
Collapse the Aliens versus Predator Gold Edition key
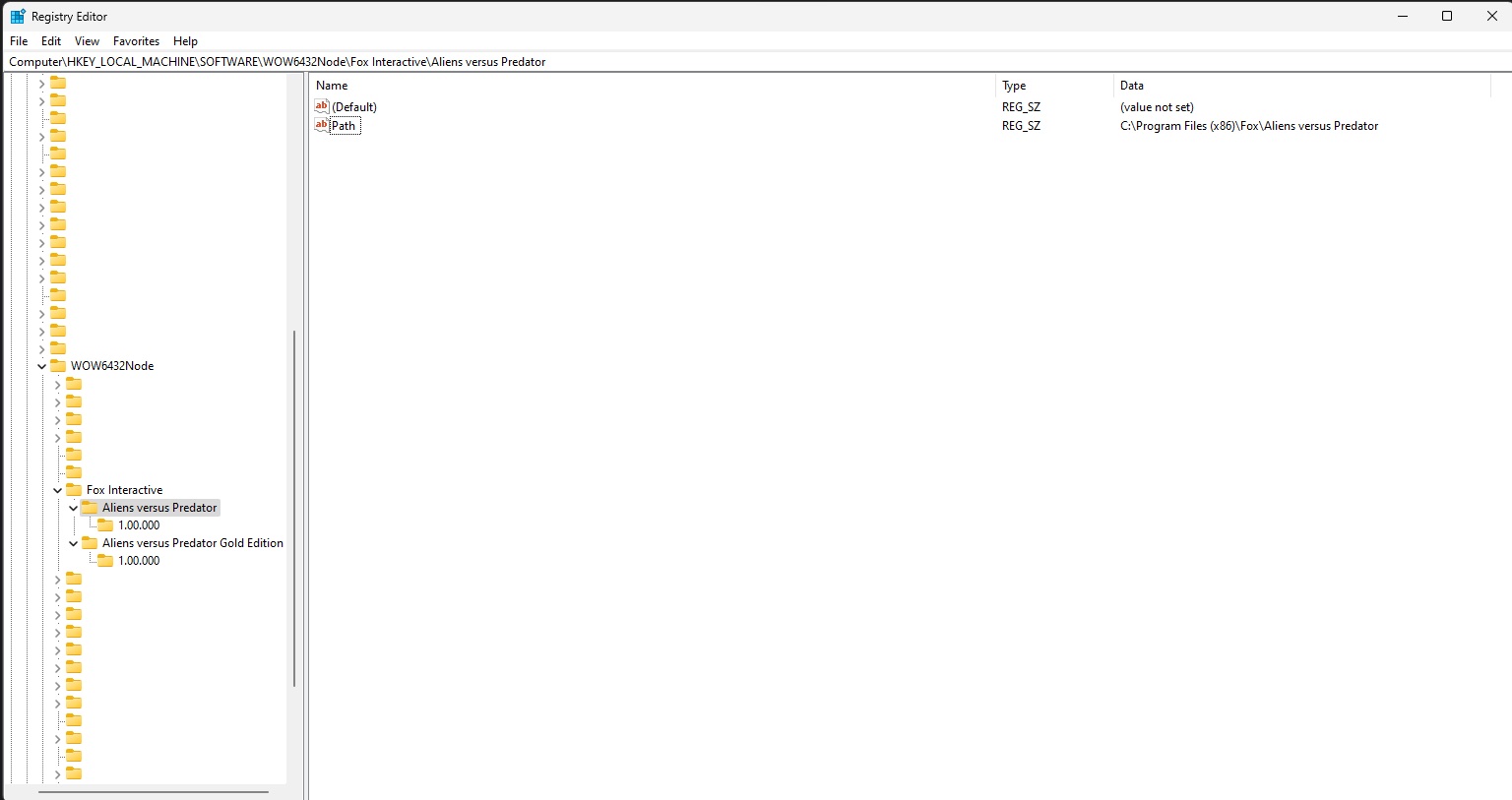click(74, 543)
